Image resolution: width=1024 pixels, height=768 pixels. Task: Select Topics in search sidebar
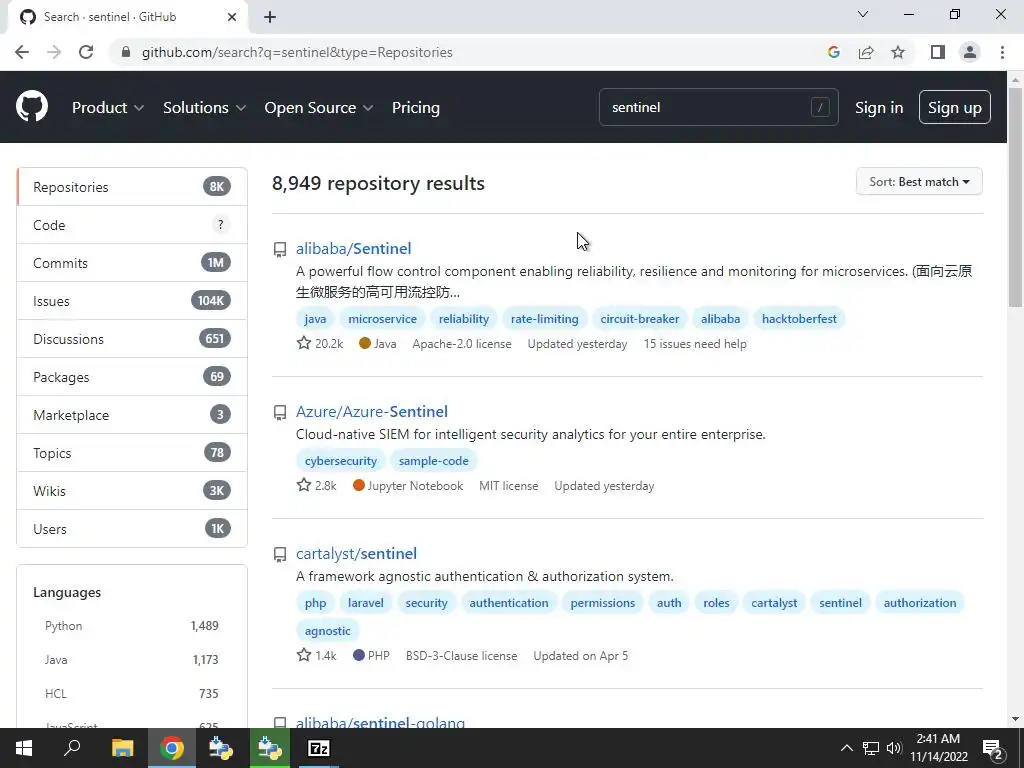pos(132,453)
